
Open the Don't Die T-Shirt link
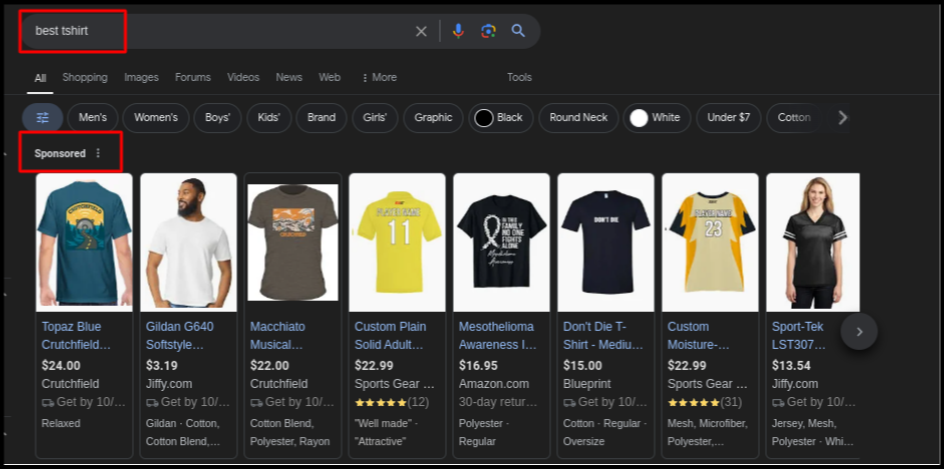(603, 336)
